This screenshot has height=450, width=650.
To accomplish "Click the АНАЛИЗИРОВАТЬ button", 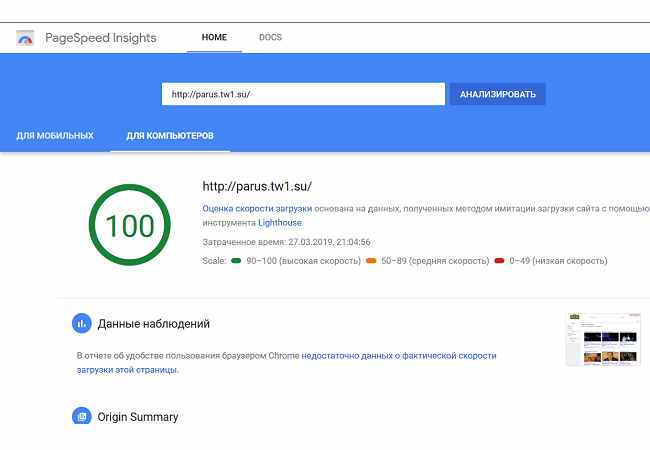I will pos(497,94).
